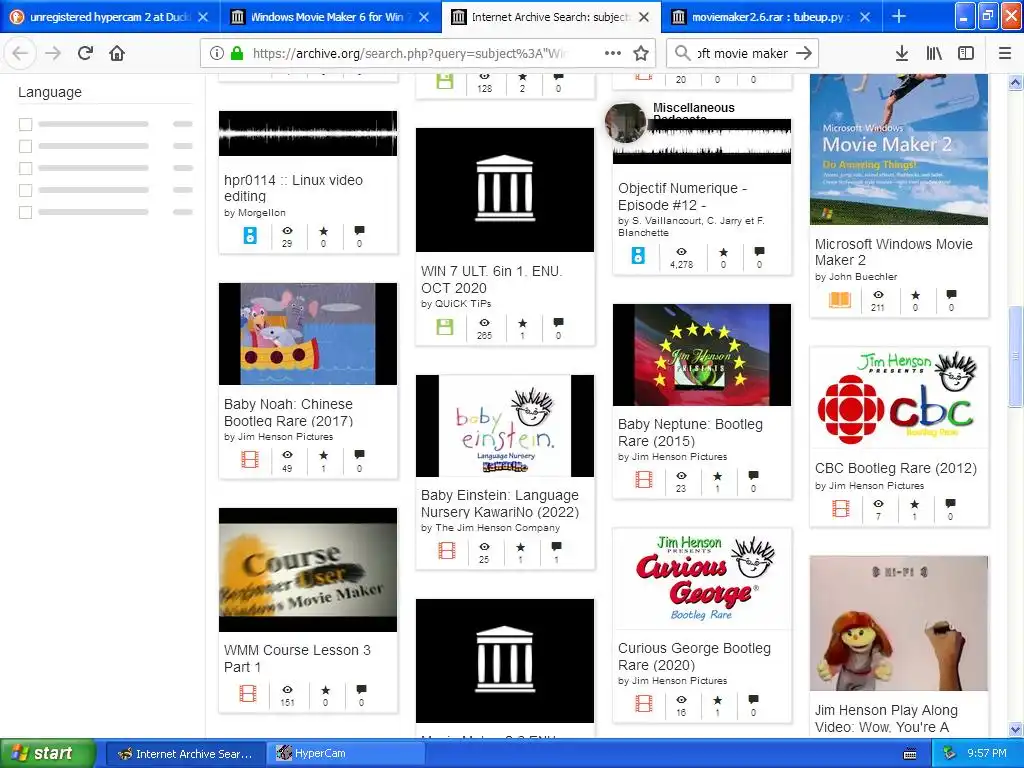Toggle the sidebar view icon
This screenshot has width=1024, height=768.
click(966, 54)
